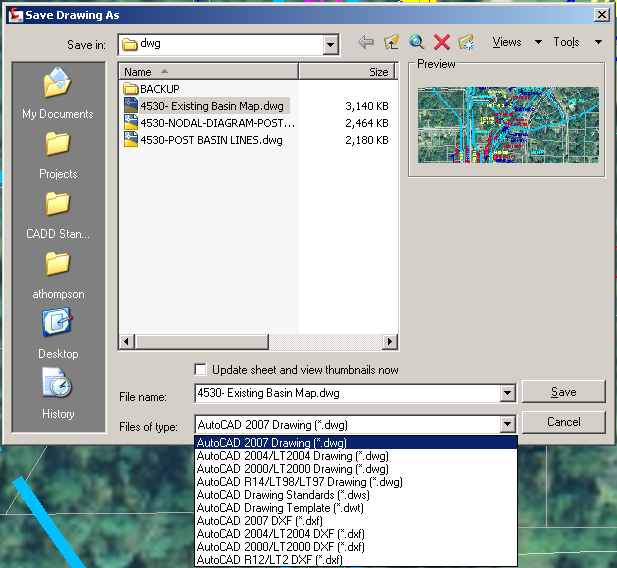Expand the Save in folder dropdown
Image resolution: width=617 pixels, height=568 pixels.
point(331,45)
